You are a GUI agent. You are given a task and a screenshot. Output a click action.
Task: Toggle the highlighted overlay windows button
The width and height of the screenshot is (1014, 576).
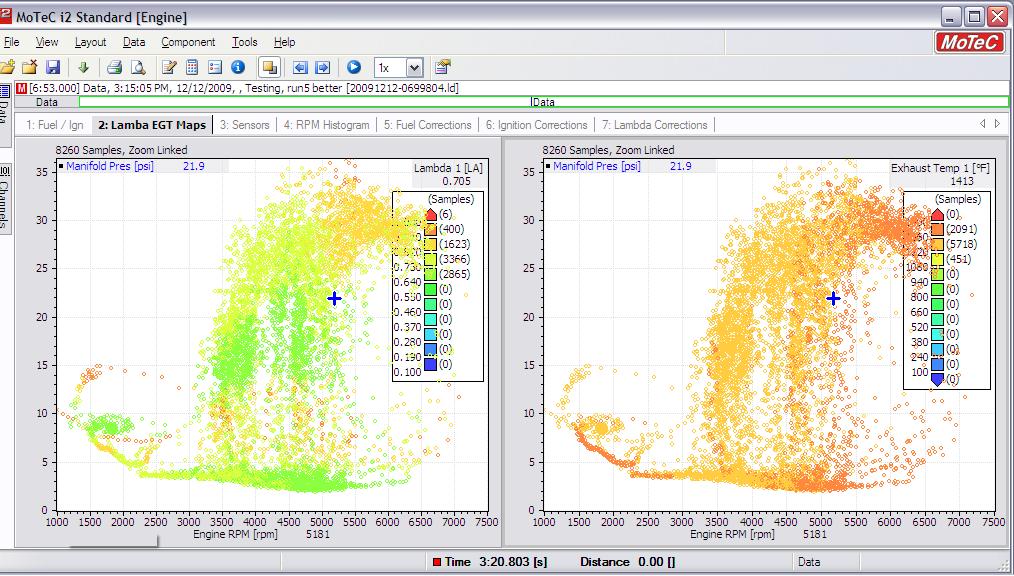(x=268, y=67)
